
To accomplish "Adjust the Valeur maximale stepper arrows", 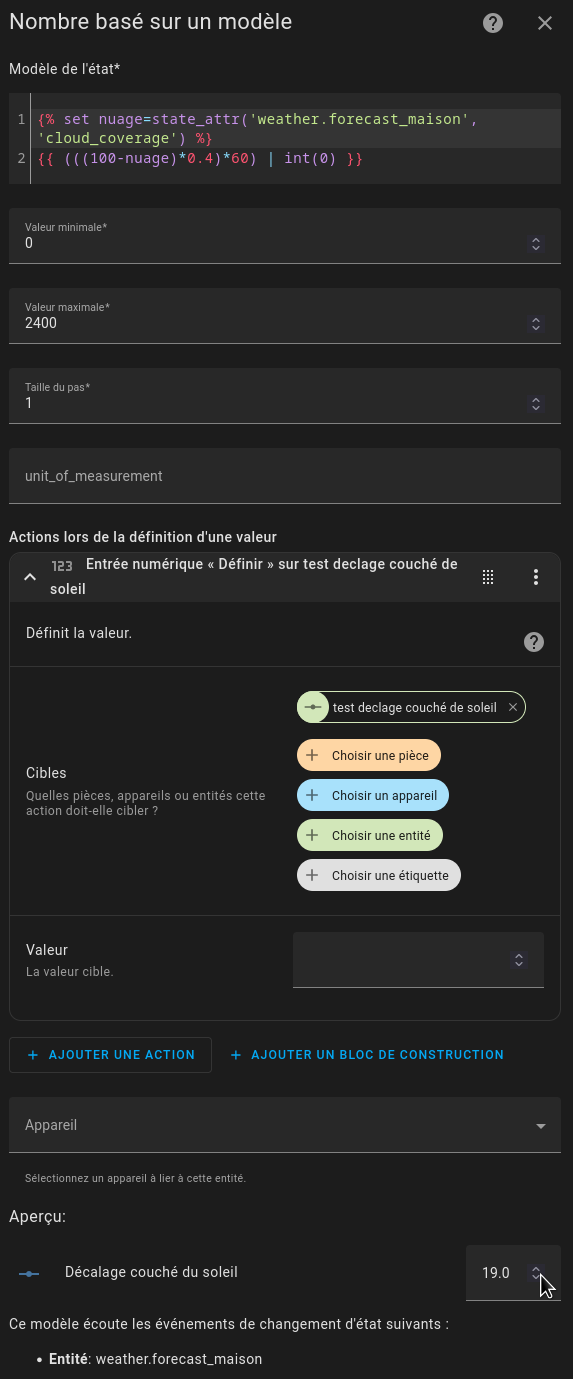I will (x=536, y=324).
